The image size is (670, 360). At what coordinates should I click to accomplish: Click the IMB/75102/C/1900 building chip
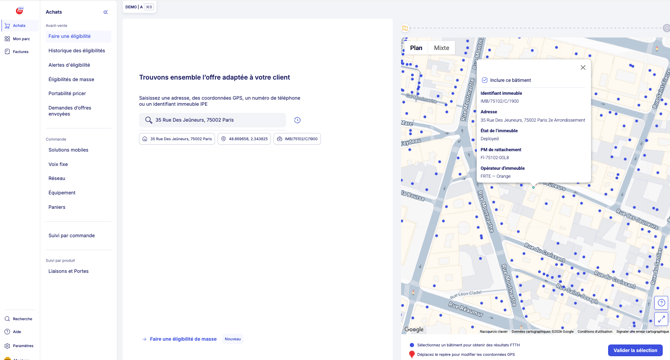point(297,139)
